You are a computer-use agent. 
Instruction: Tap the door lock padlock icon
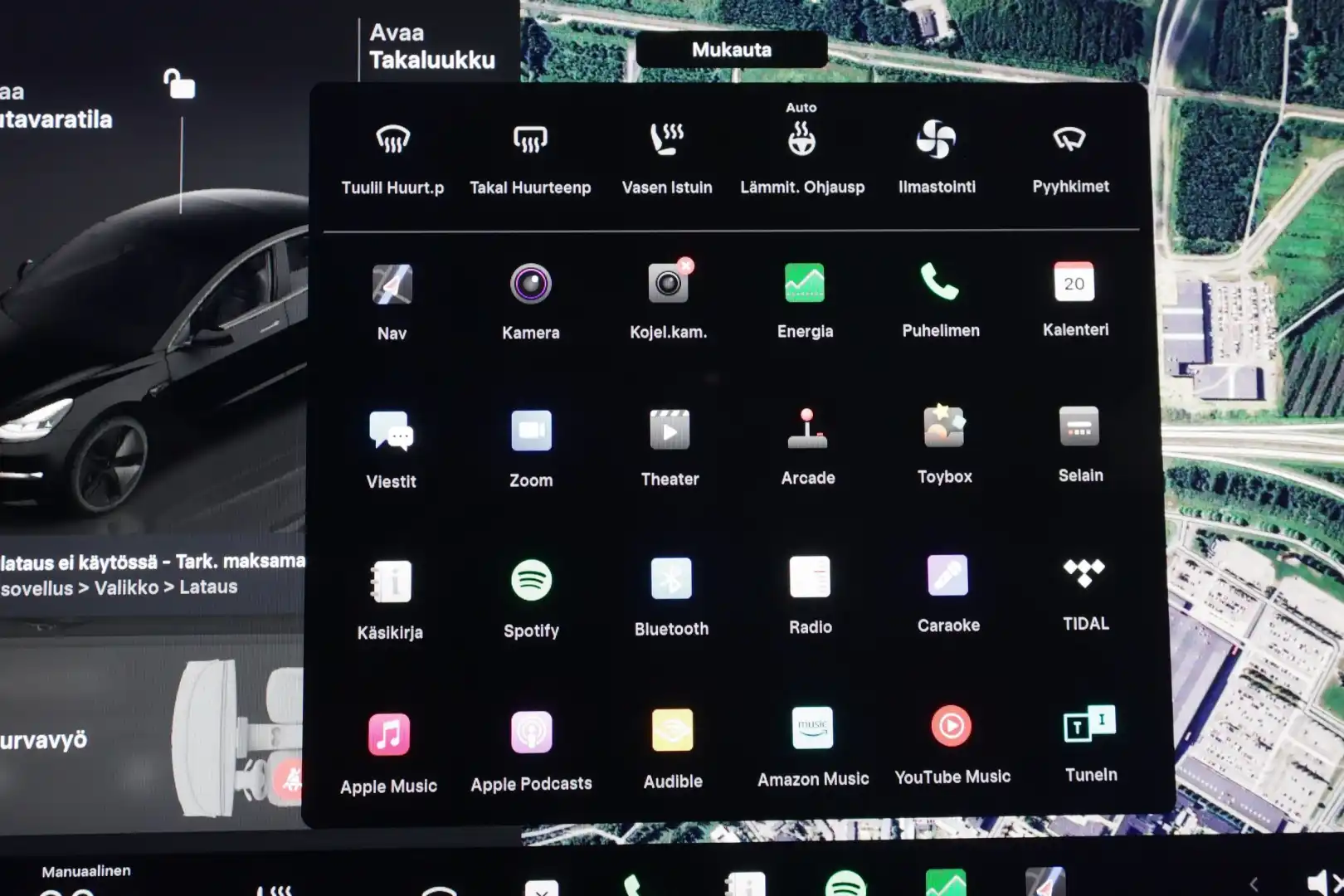(x=178, y=85)
